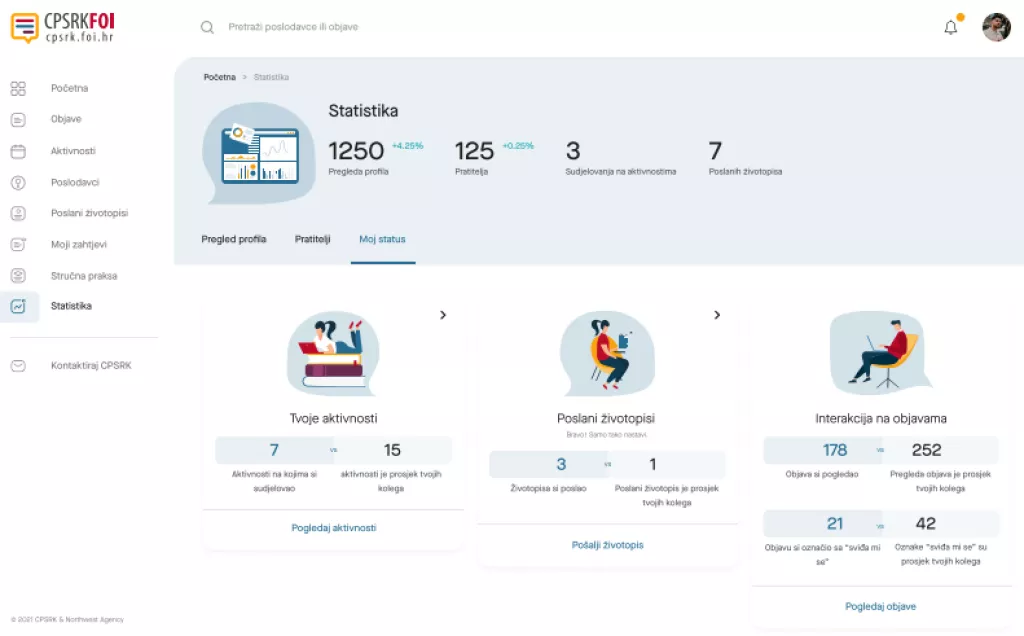The image size is (1024, 636).
Task: Click Pošalji životopis
Action: click(x=608, y=545)
